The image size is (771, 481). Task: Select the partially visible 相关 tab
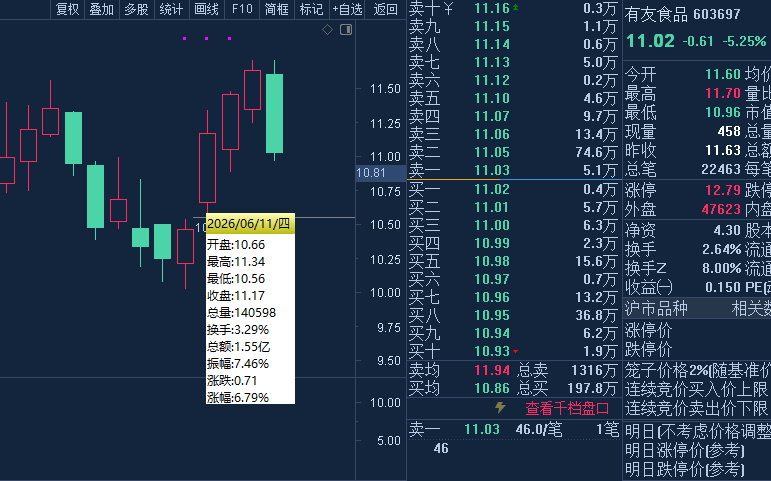click(x=751, y=308)
